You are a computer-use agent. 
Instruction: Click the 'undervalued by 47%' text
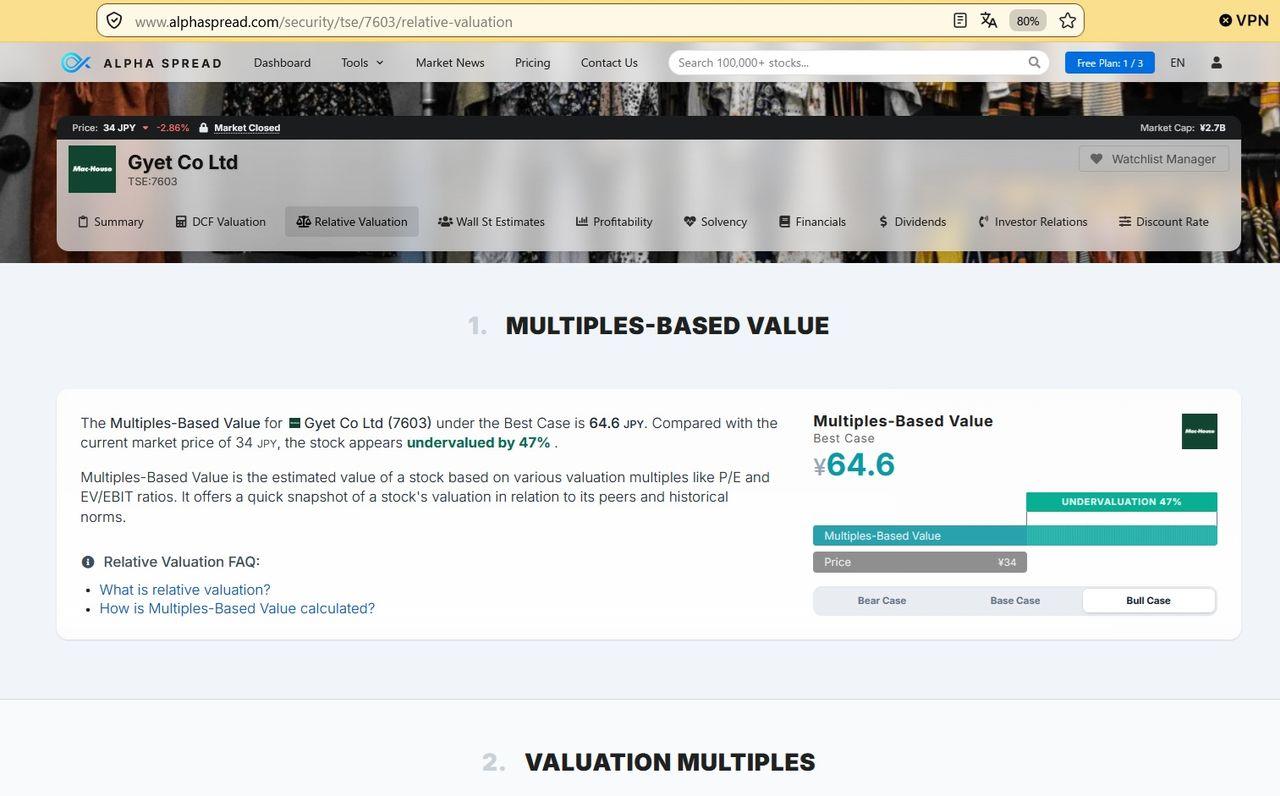point(479,443)
